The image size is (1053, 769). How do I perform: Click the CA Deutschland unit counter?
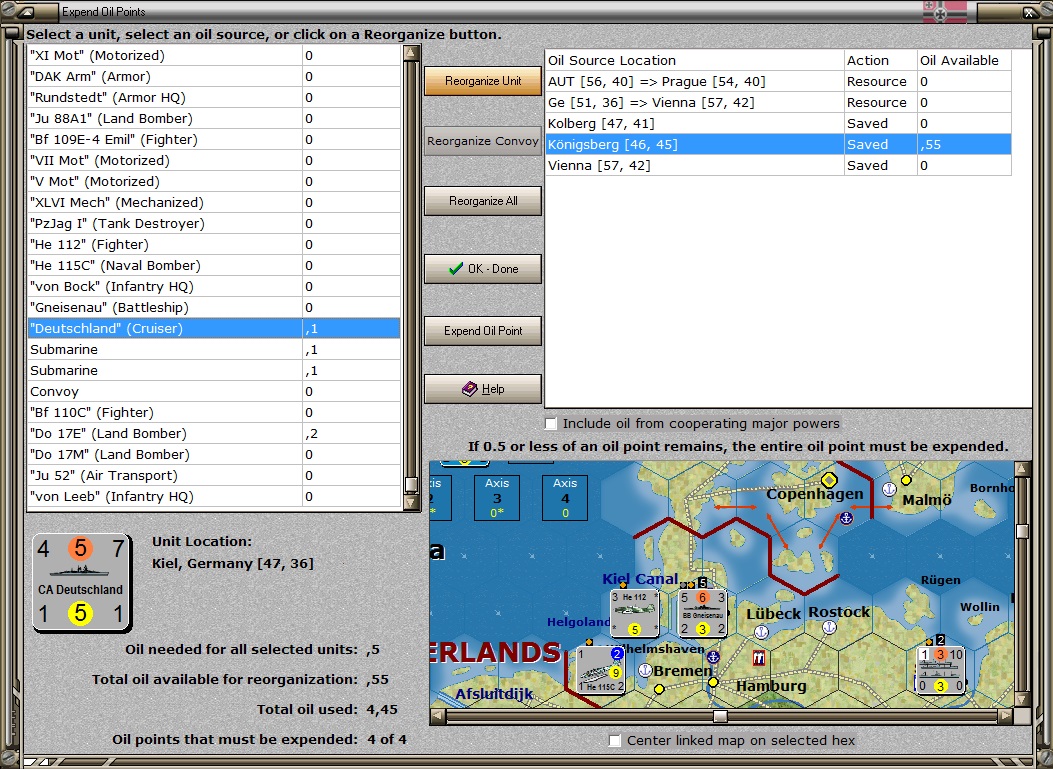coord(81,582)
